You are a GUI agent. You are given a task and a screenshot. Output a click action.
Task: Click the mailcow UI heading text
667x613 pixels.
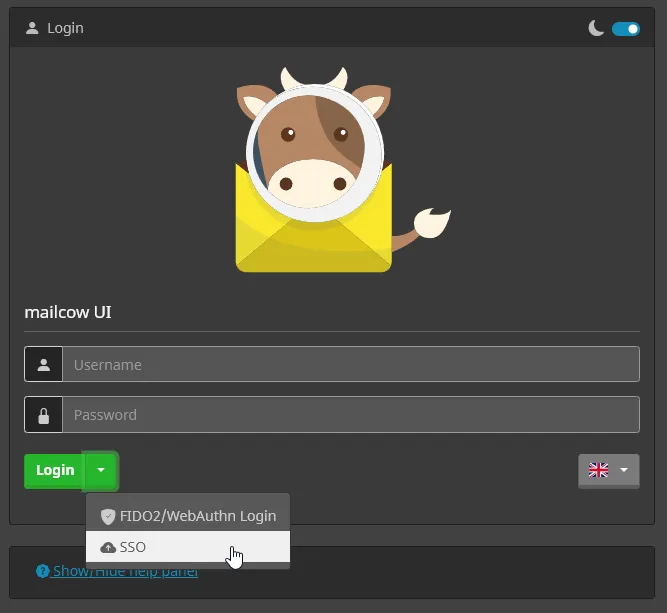[x=68, y=312]
